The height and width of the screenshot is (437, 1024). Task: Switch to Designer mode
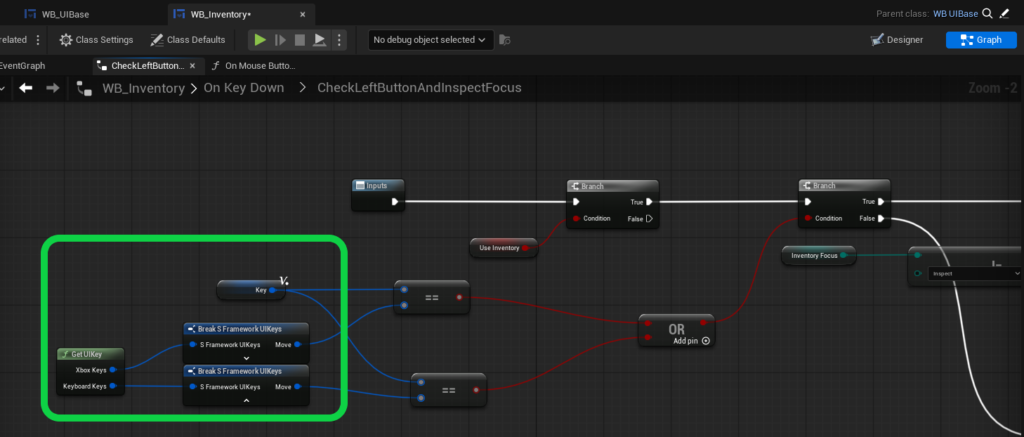tap(897, 40)
